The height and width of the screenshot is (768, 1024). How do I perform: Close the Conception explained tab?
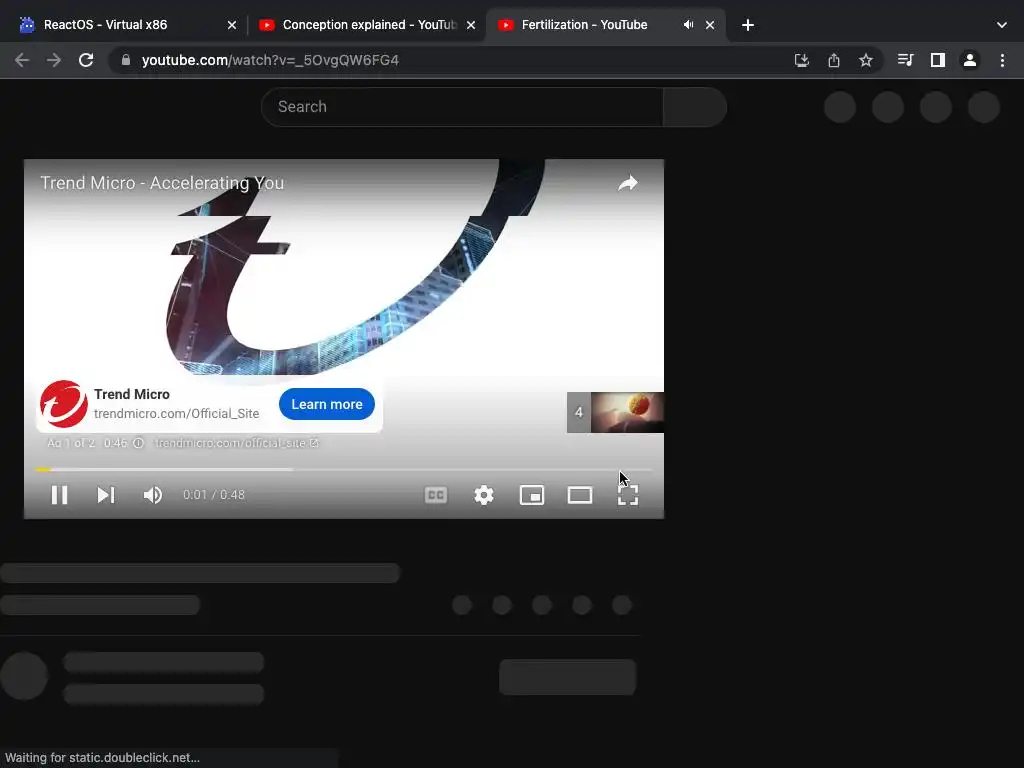[x=471, y=25]
